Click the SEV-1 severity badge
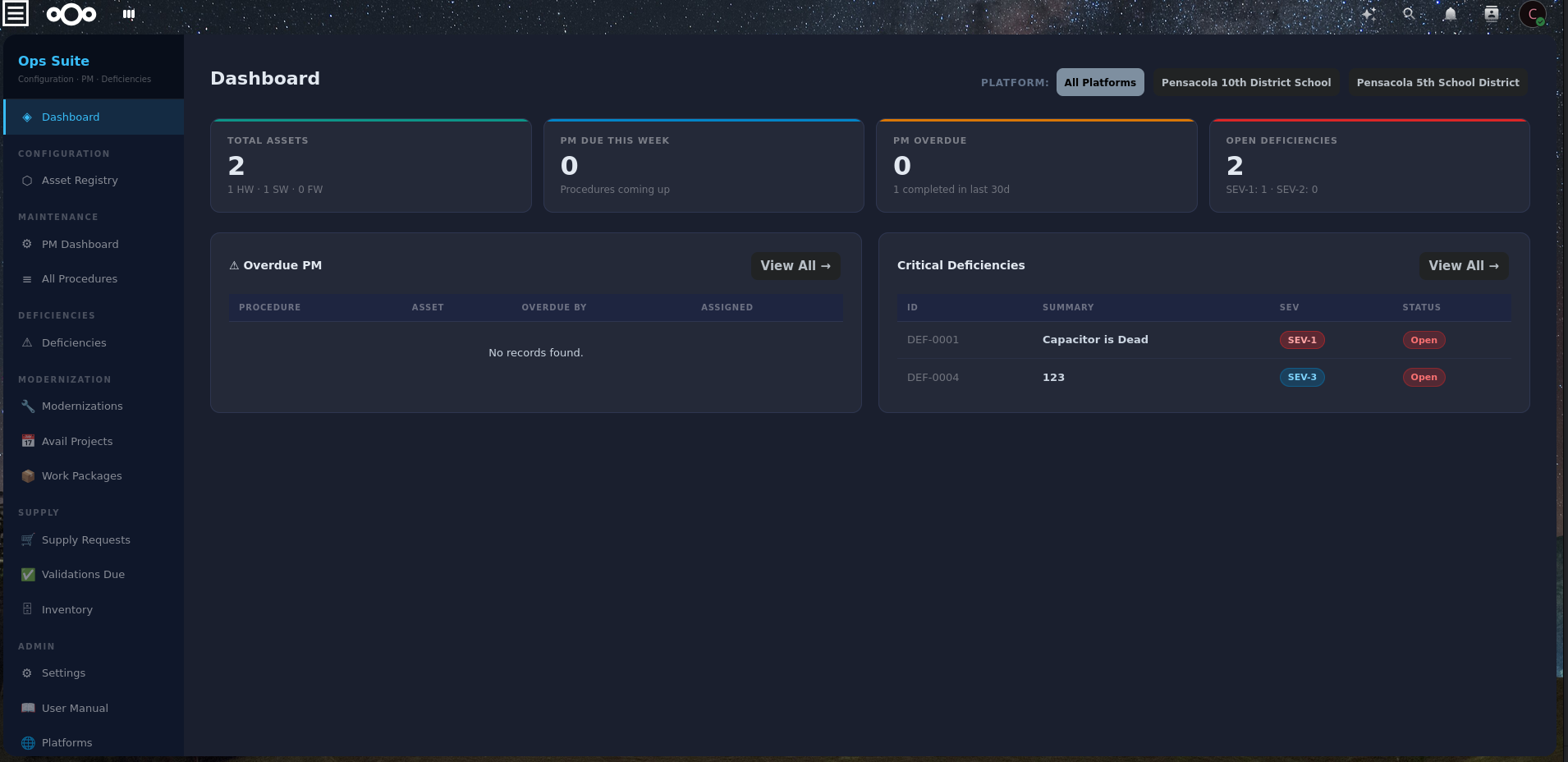This screenshot has width=1568, height=762. [1302, 340]
